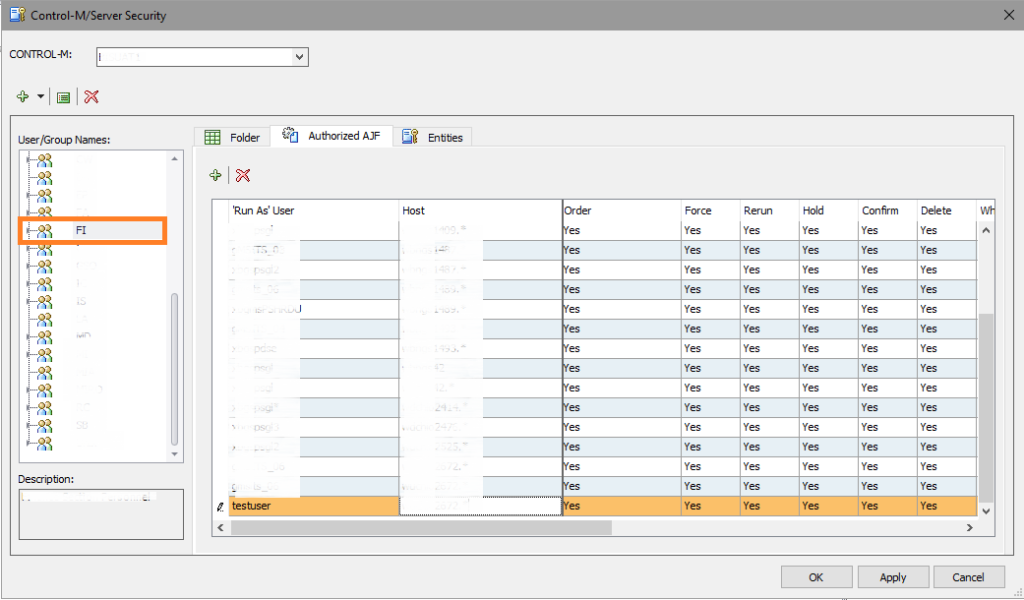Sort by the 'Run As' User column header
The height and width of the screenshot is (600, 1024).
(313, 211)
